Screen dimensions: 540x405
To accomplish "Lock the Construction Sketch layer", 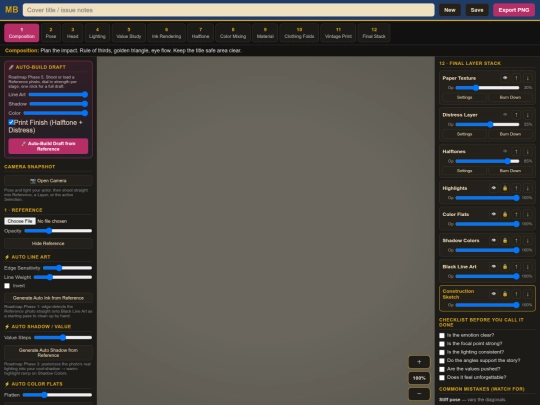I will click(x=505, y=294).
